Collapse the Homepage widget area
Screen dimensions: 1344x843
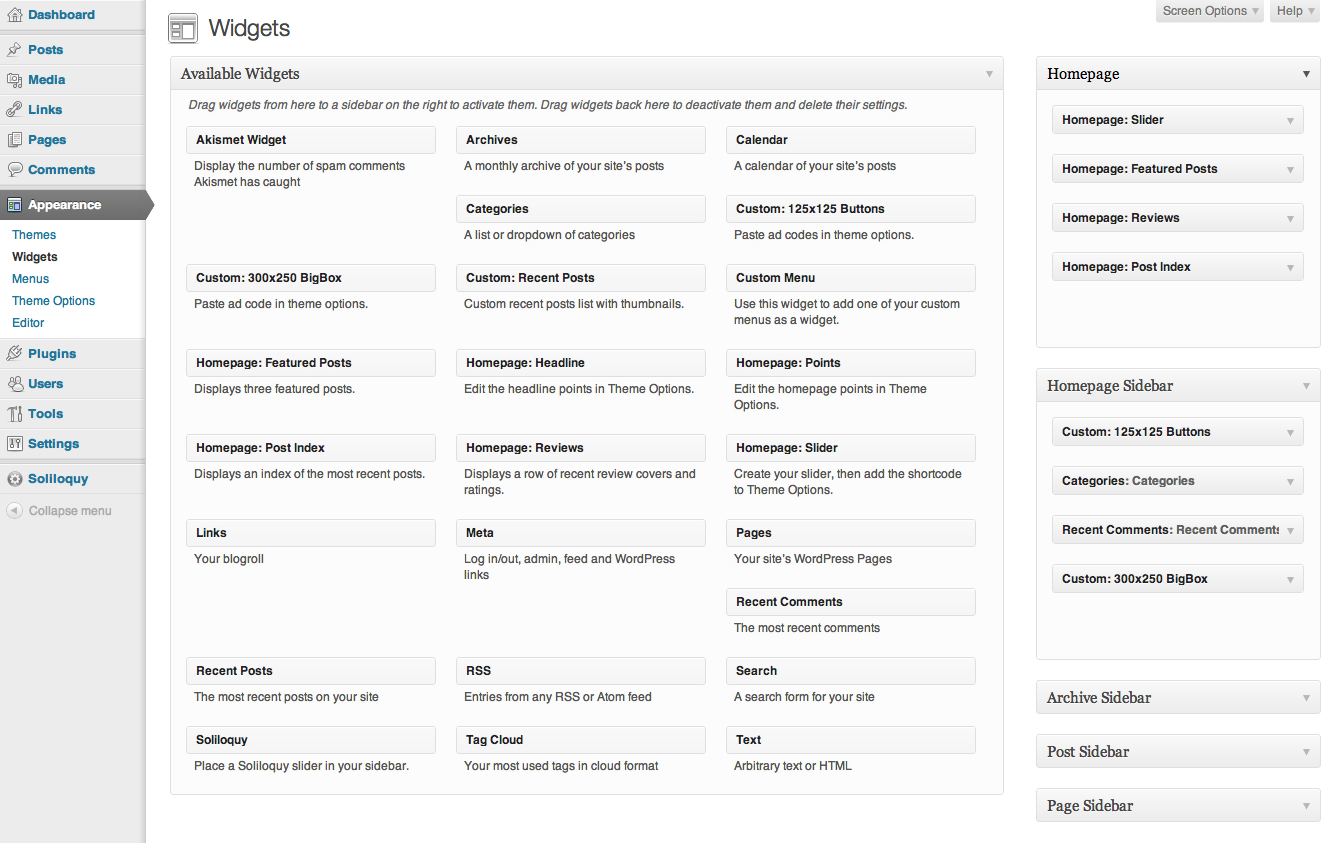tap(1306, 74)
